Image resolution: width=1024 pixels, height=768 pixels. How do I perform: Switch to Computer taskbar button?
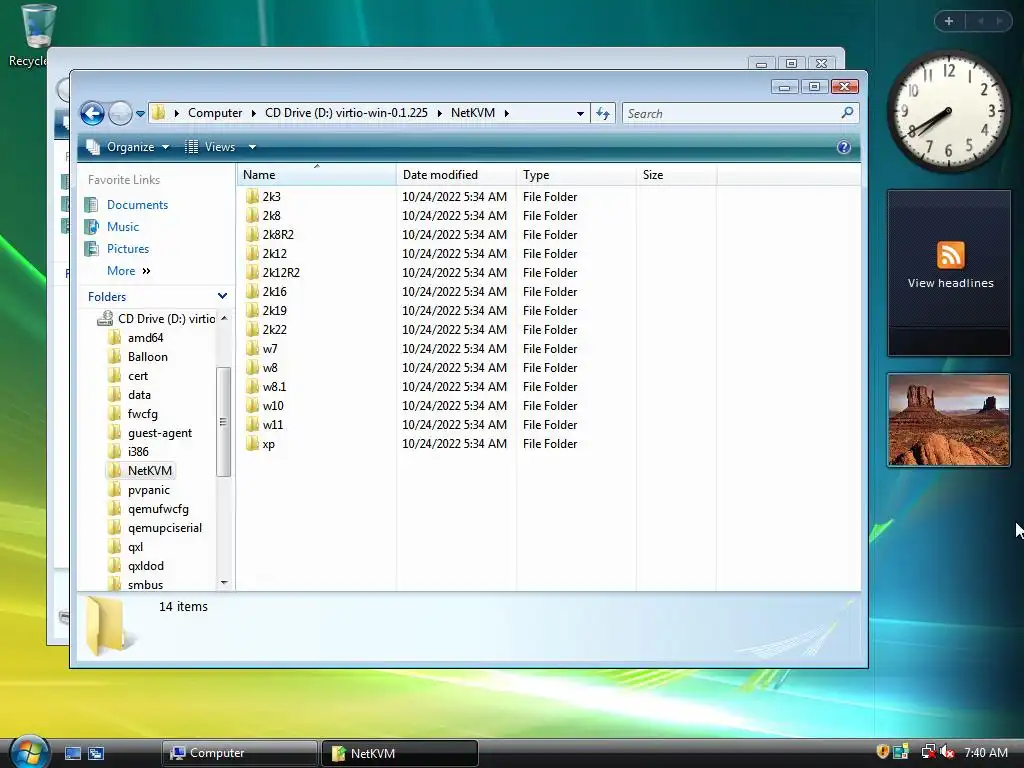pyautogui.click(x=240, y=753)
